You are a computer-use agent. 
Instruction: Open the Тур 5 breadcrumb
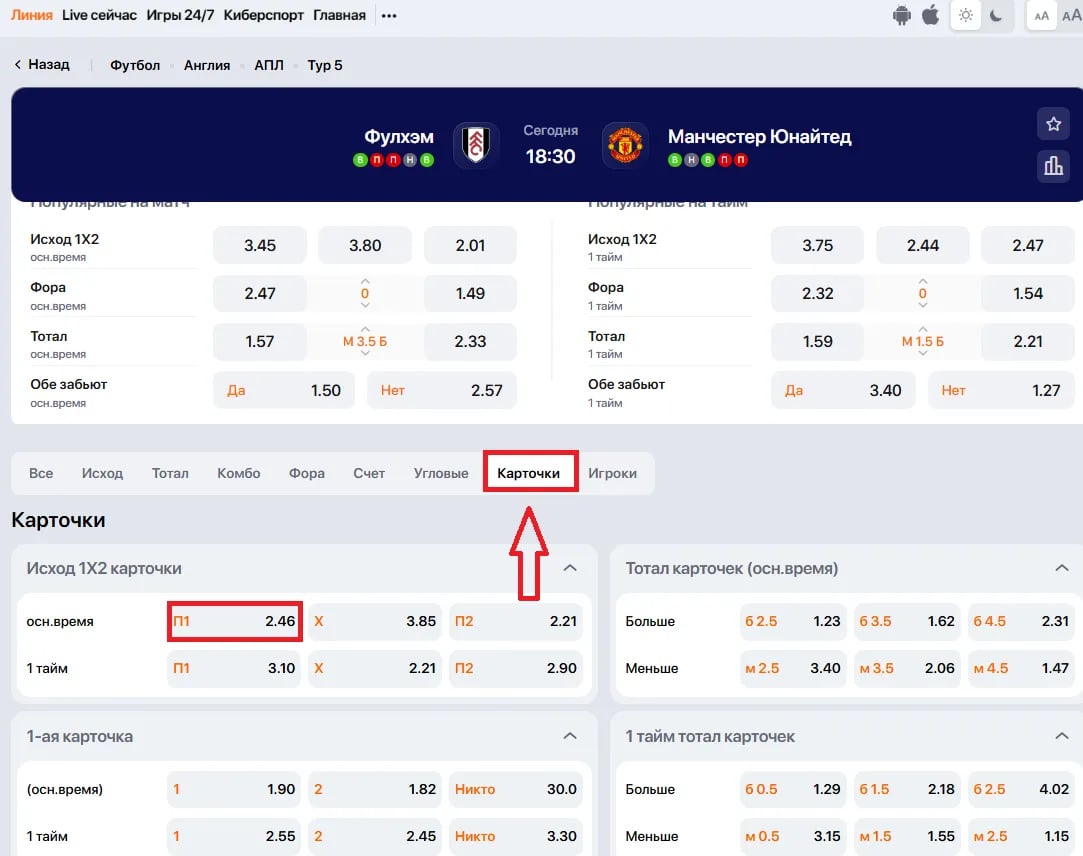coord(325,65)
